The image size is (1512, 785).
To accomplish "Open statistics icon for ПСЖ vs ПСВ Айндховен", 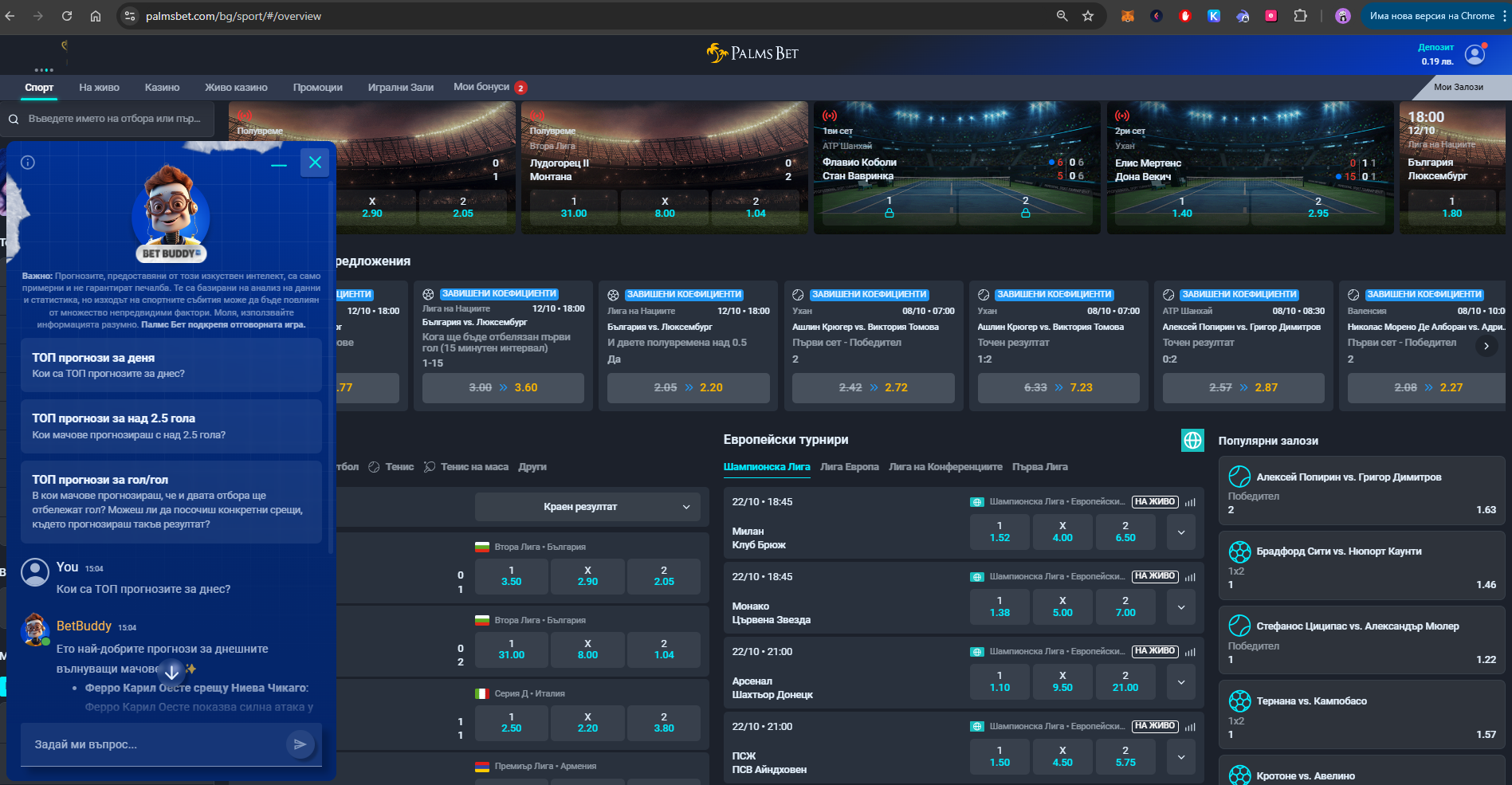I will click(1190, 727).
